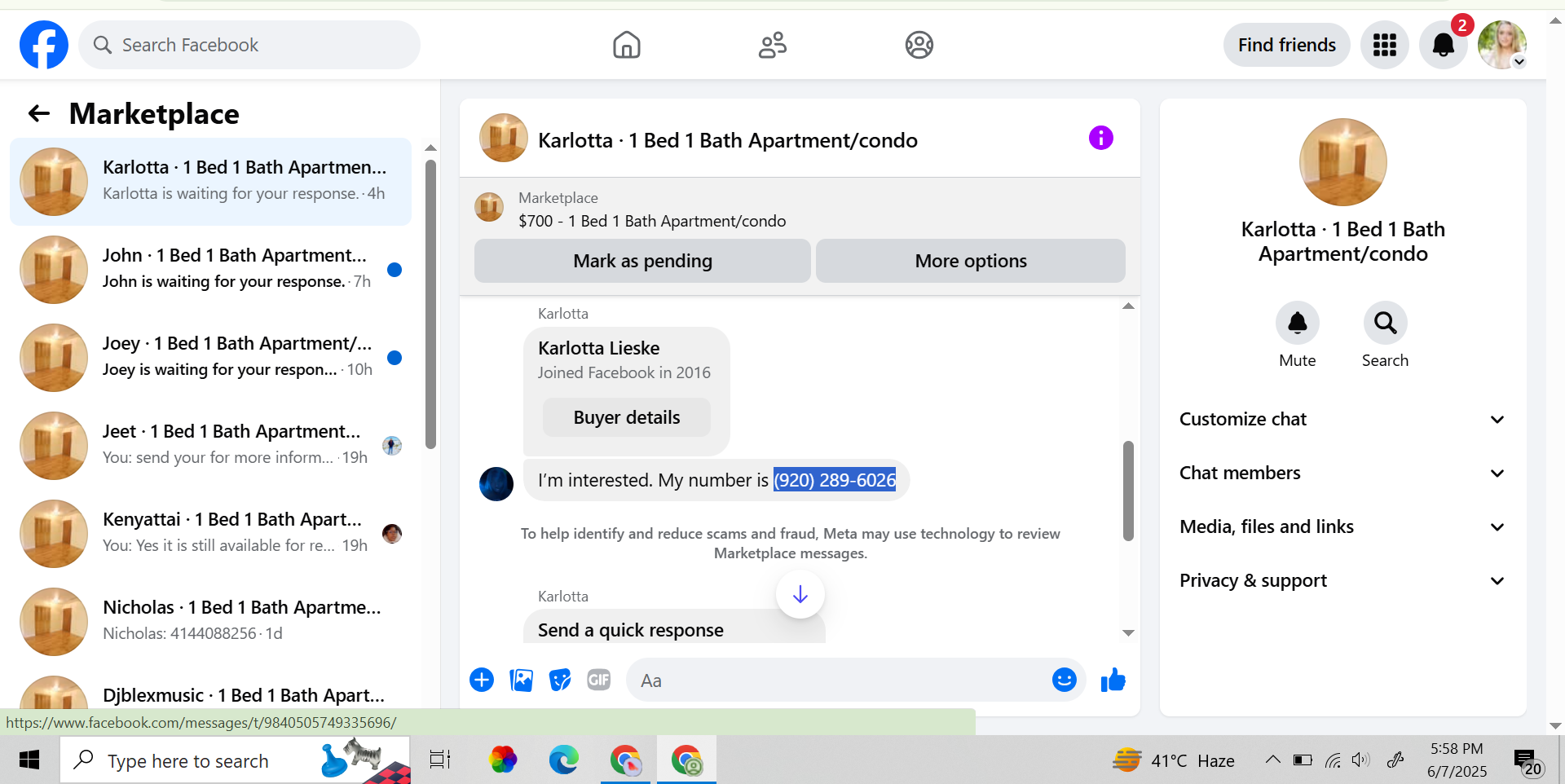Click the Windows taskbar search box
The image size is (1565, 784).
point(235,760)
